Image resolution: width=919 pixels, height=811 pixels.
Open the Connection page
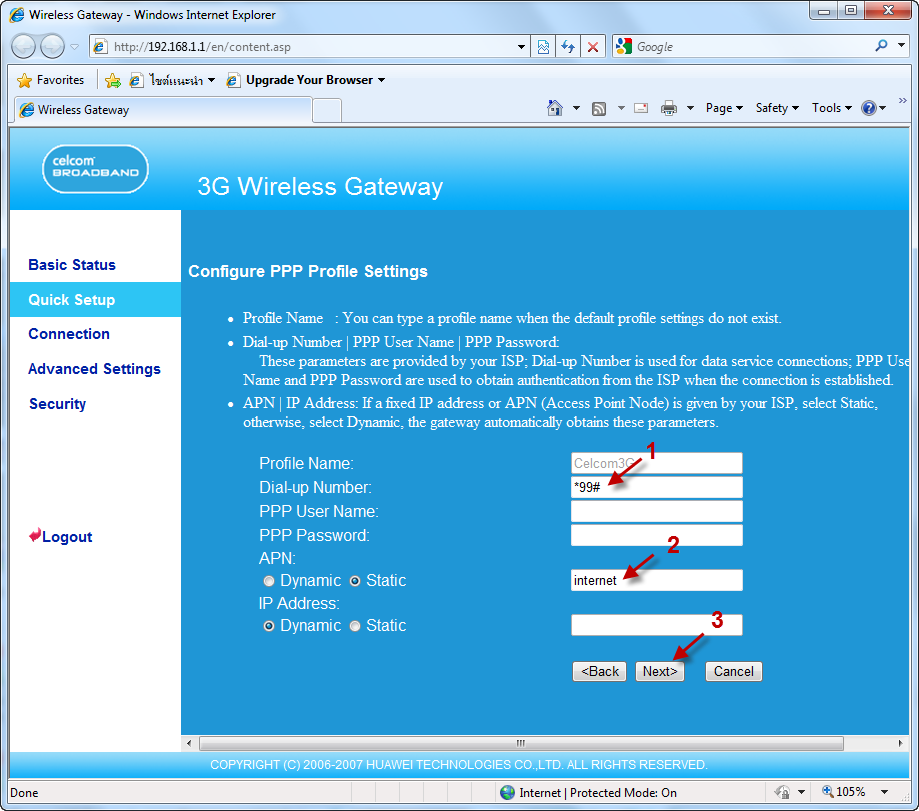(69, 334)
